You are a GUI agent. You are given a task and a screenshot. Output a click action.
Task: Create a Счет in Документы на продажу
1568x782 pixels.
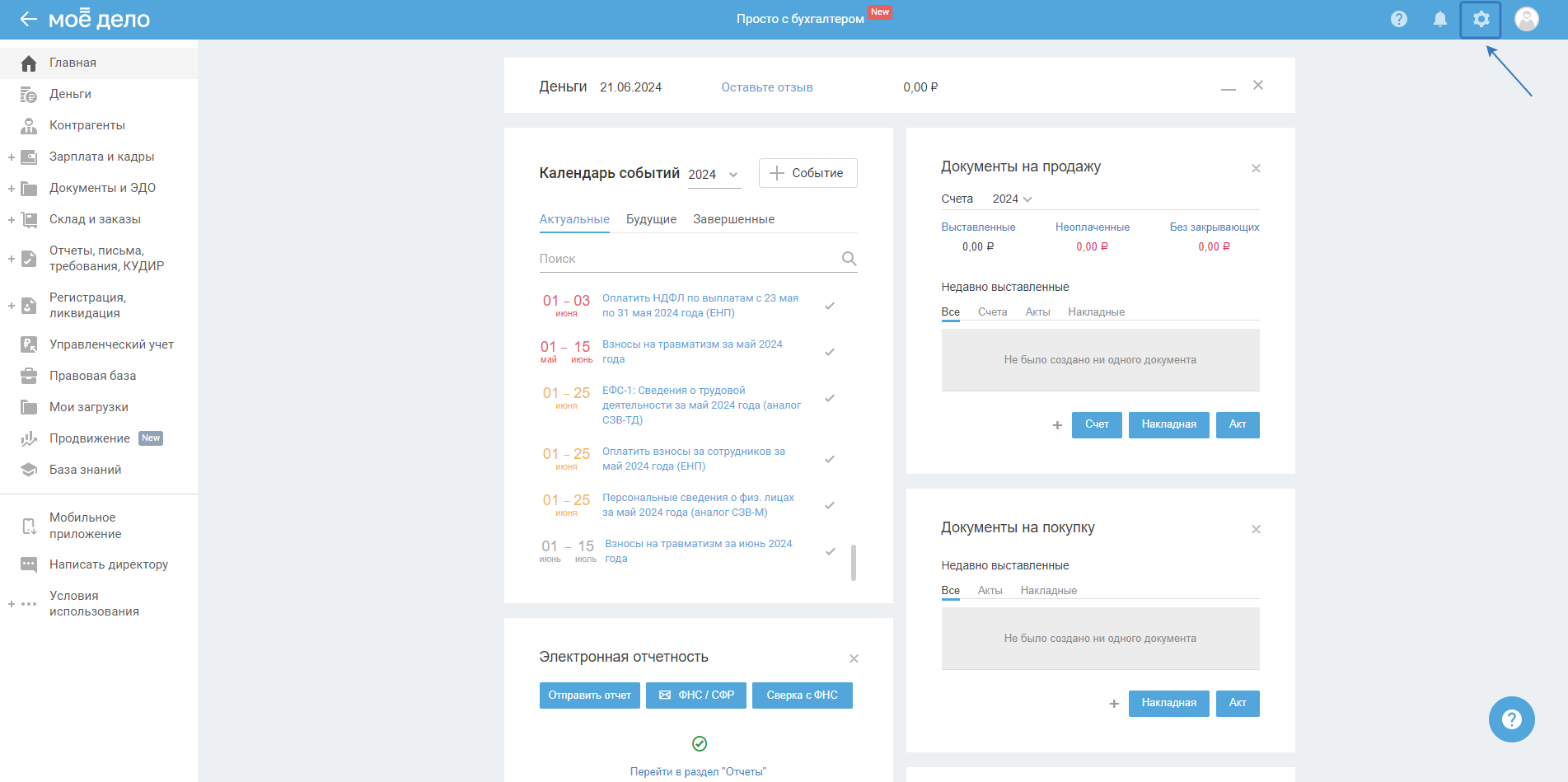pyautogui.click(x=1097, y=425)
